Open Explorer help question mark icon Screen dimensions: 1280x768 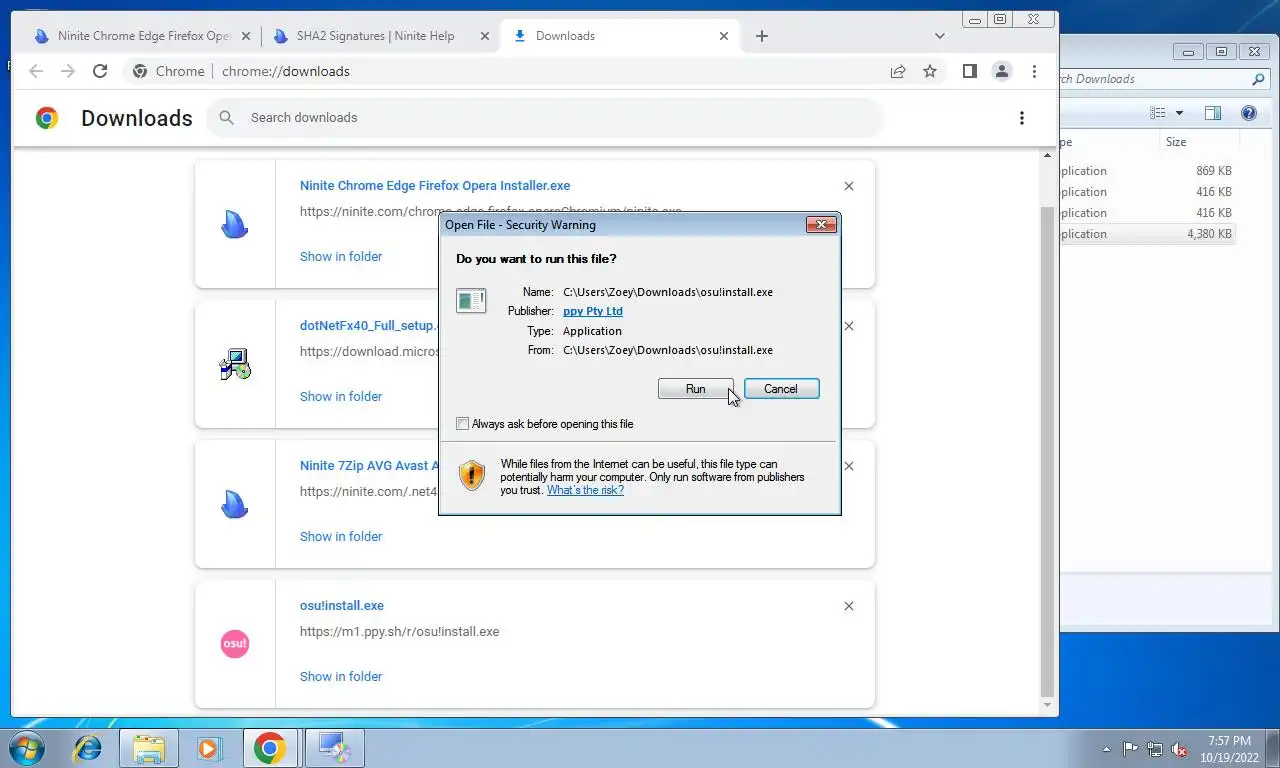click(x=1249, y=113)
